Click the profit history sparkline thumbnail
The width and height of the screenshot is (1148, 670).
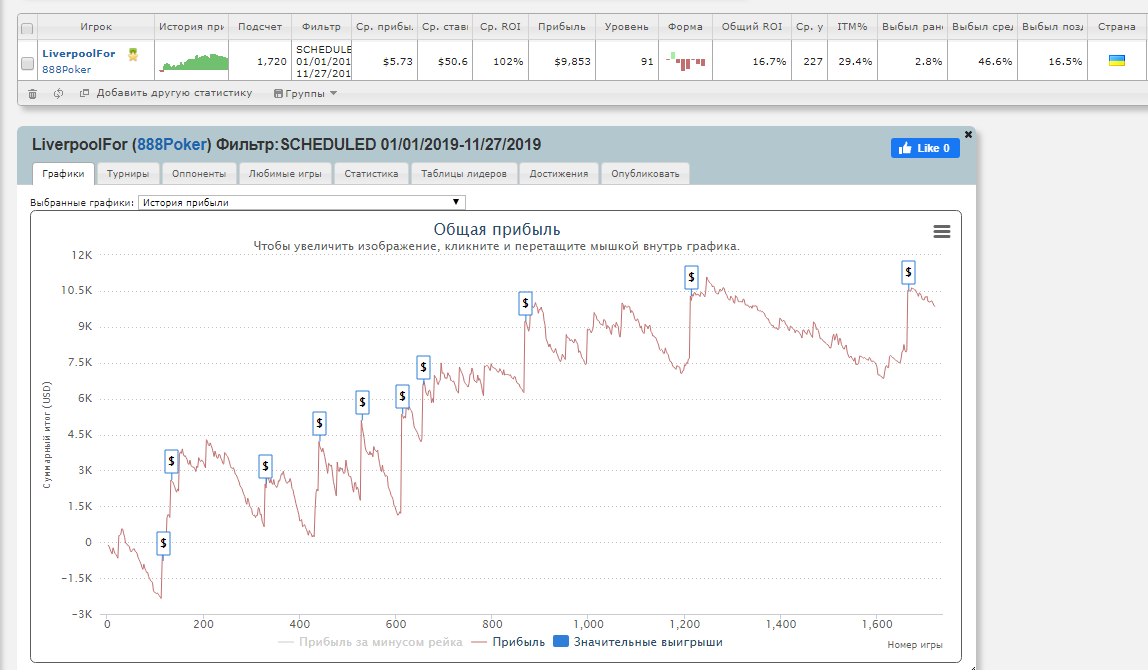click(x=193, y=62)
